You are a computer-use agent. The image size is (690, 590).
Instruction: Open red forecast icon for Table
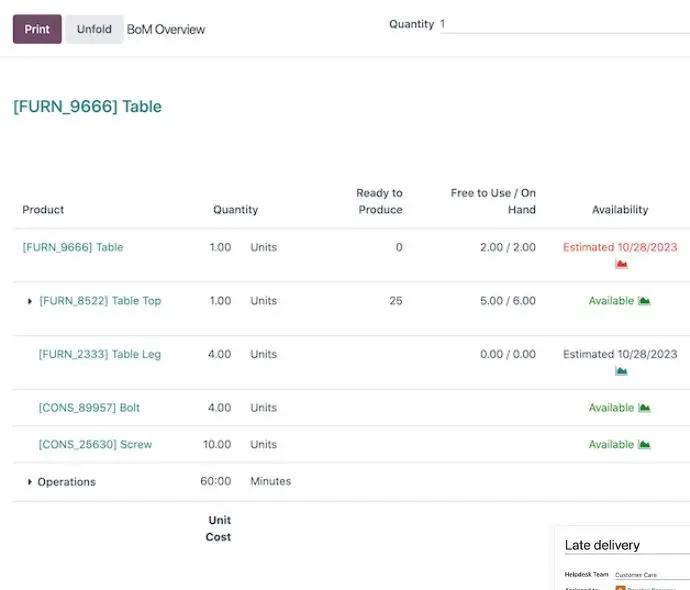click(621, 264)
